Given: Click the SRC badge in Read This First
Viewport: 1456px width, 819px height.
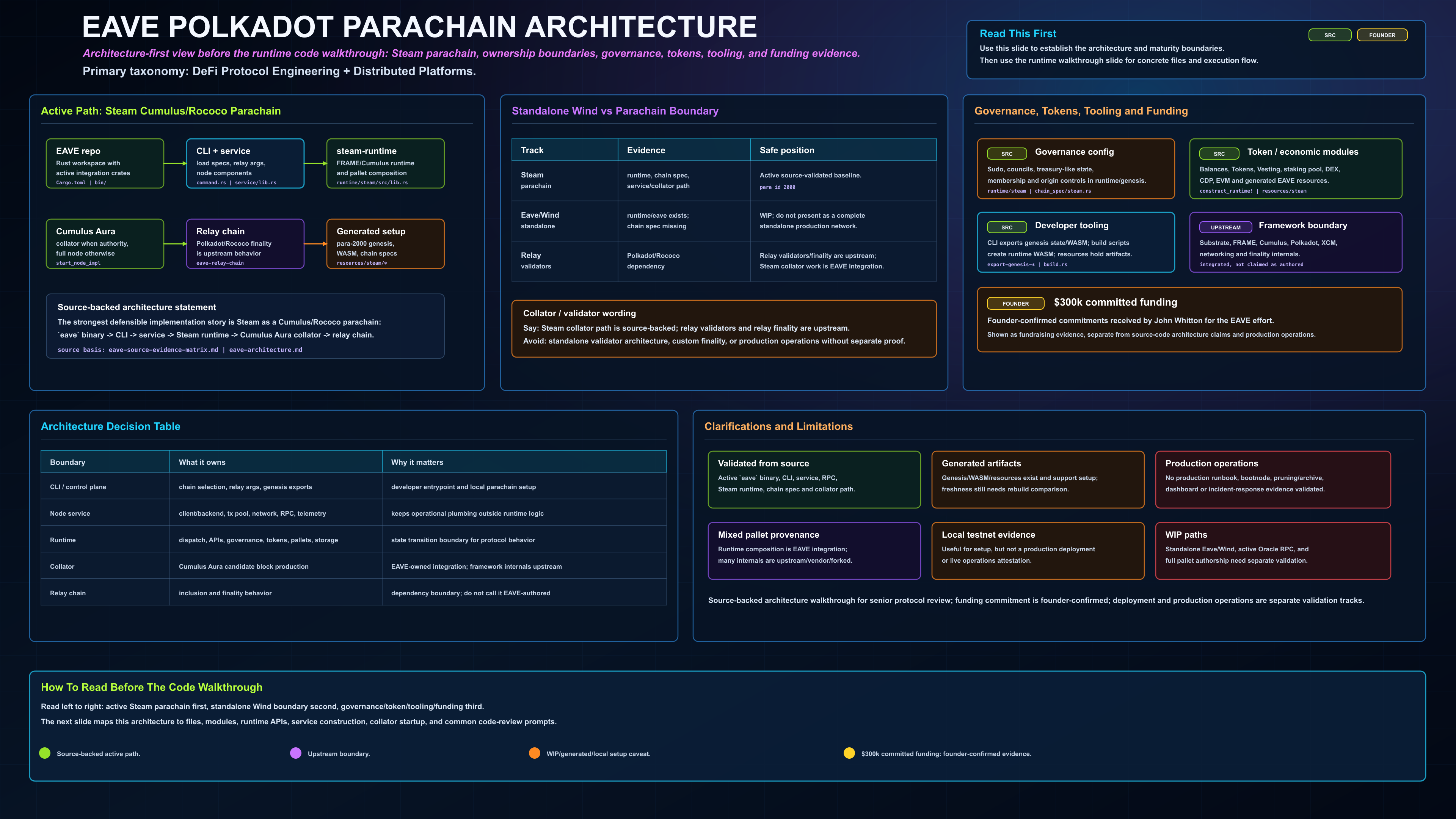Looking at the screenshot, I should pyautogui.click(x=1330, y=35).
